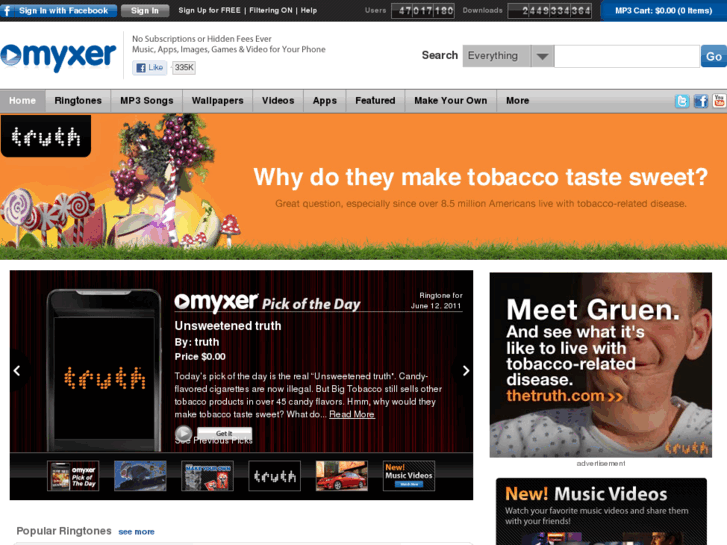Open the Read More link
This screenshot has height=545, width=727.
(351, 414)
